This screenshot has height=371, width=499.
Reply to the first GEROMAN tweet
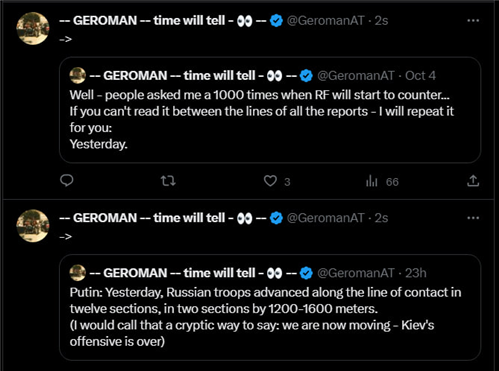(67, 181)
